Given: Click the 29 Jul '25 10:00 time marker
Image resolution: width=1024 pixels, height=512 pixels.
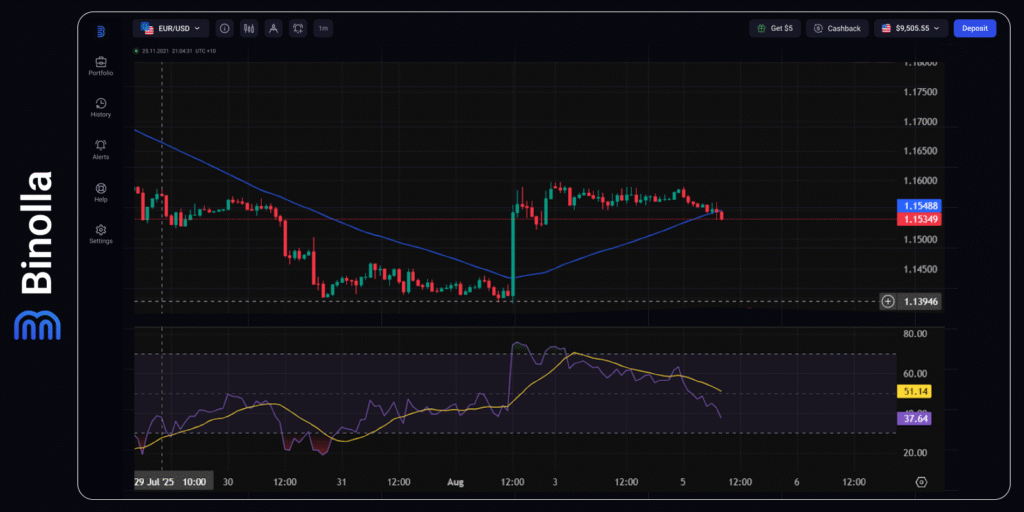Looking at the screenshot, I should pos(170,481).
